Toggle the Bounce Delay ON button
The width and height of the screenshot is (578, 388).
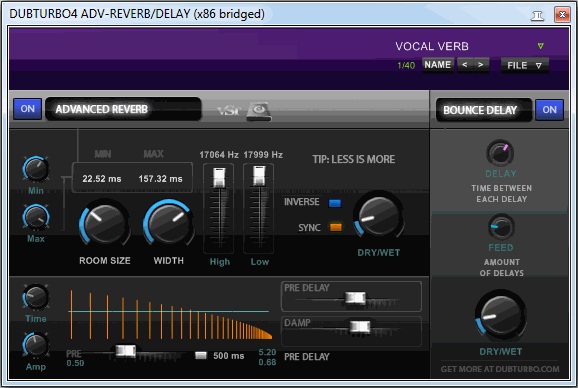pyautogui.click(x=549, y=110)
